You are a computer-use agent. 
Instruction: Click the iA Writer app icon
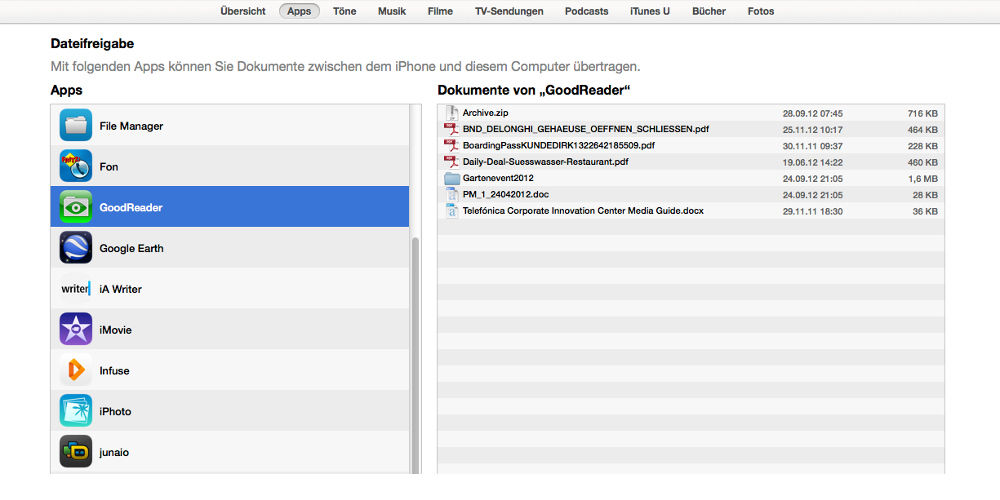point(76,288)
